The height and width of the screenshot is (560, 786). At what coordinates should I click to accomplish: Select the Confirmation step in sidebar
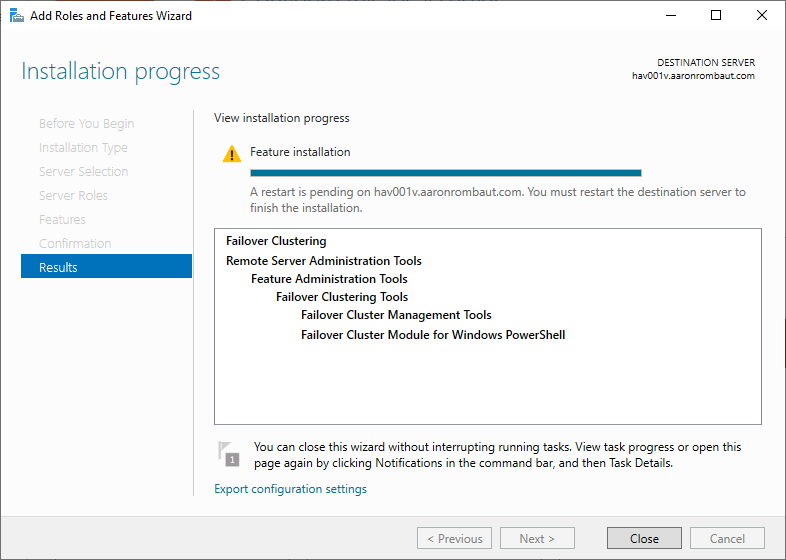coord(75,243)
